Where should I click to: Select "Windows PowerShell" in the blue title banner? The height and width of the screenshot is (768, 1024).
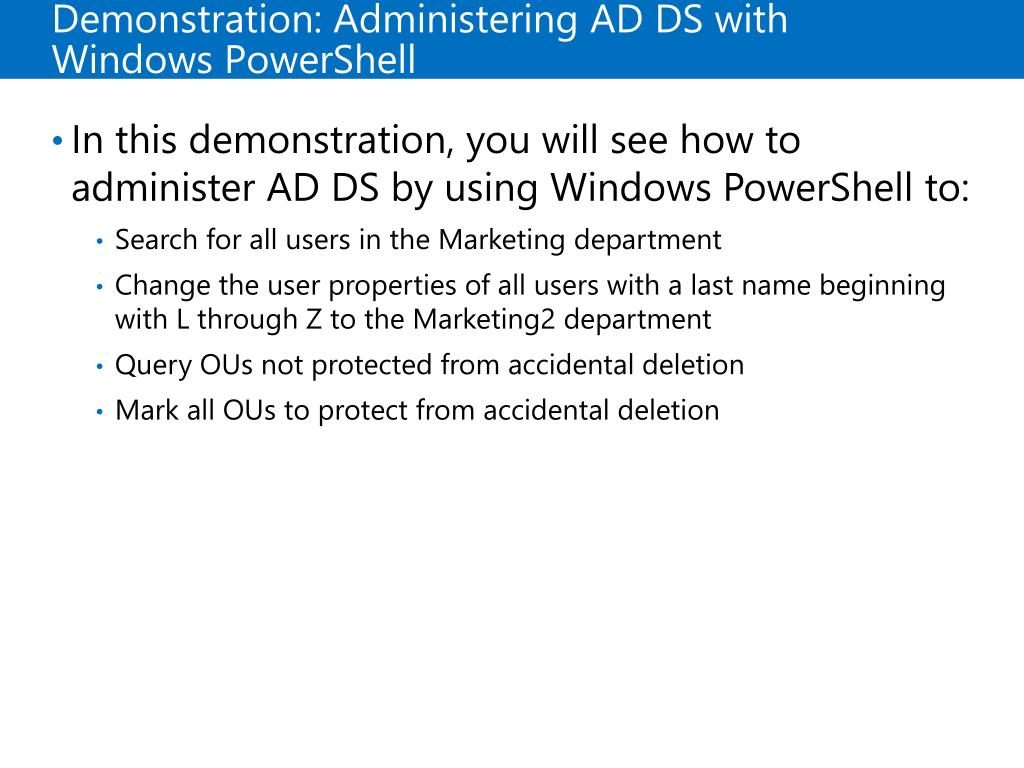[x=234, y=59]
